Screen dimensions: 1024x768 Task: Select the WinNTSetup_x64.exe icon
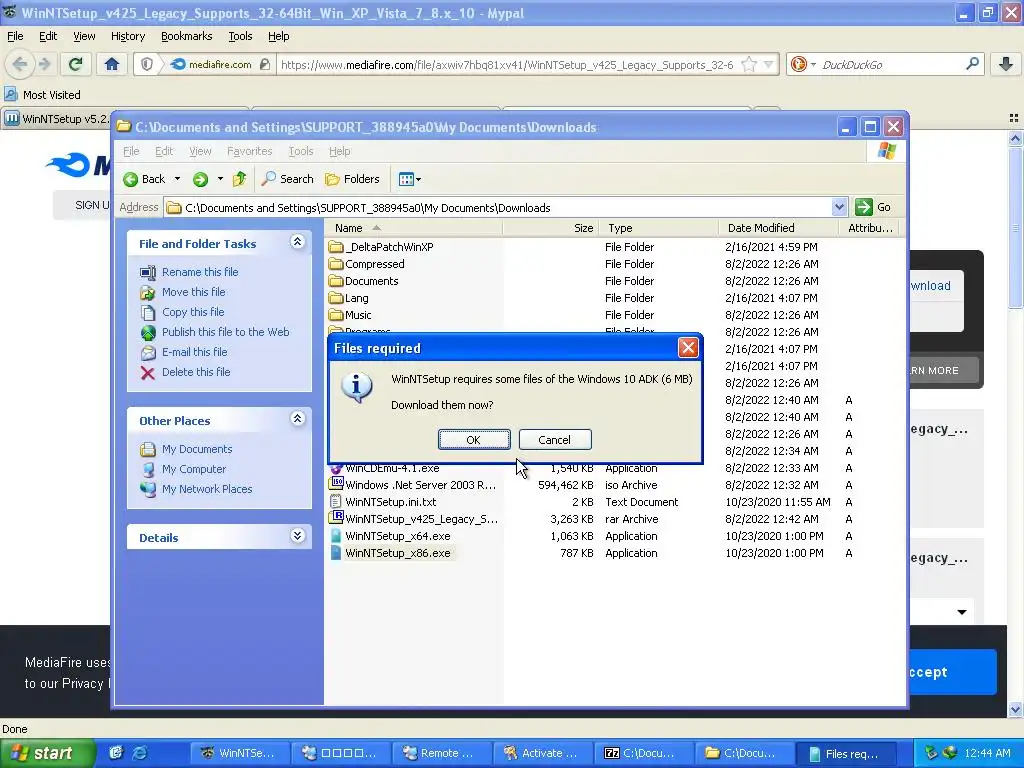point(336,536)
